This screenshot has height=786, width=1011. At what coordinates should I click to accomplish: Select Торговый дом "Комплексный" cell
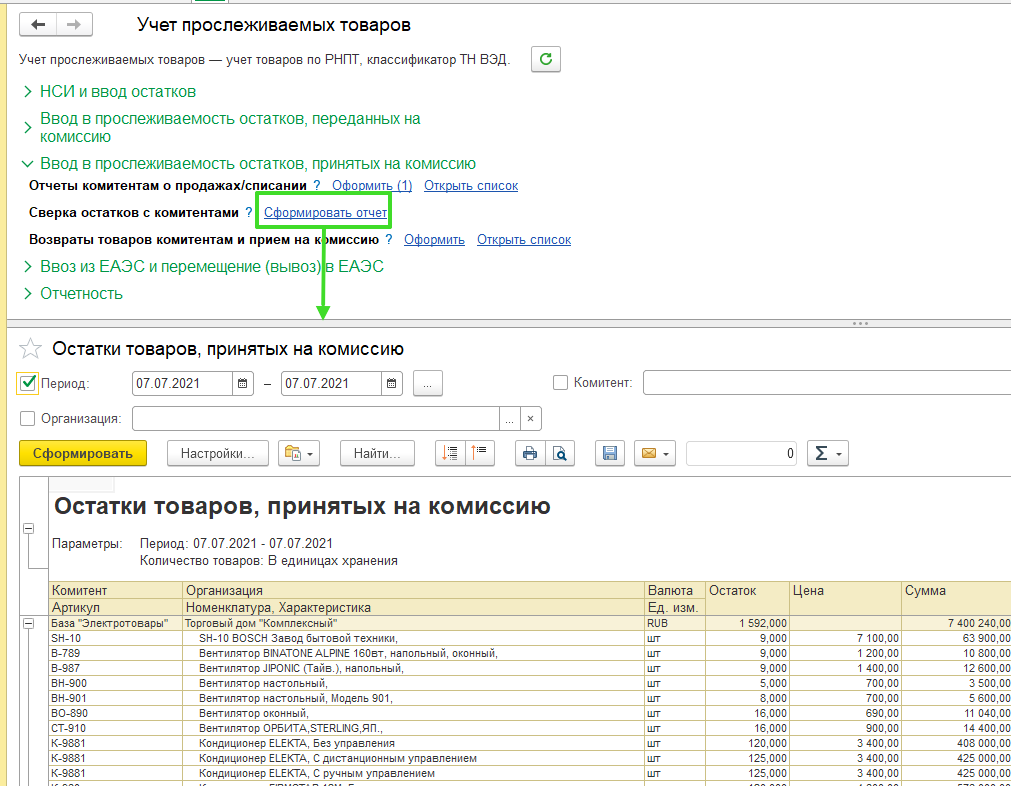[414, 624]
